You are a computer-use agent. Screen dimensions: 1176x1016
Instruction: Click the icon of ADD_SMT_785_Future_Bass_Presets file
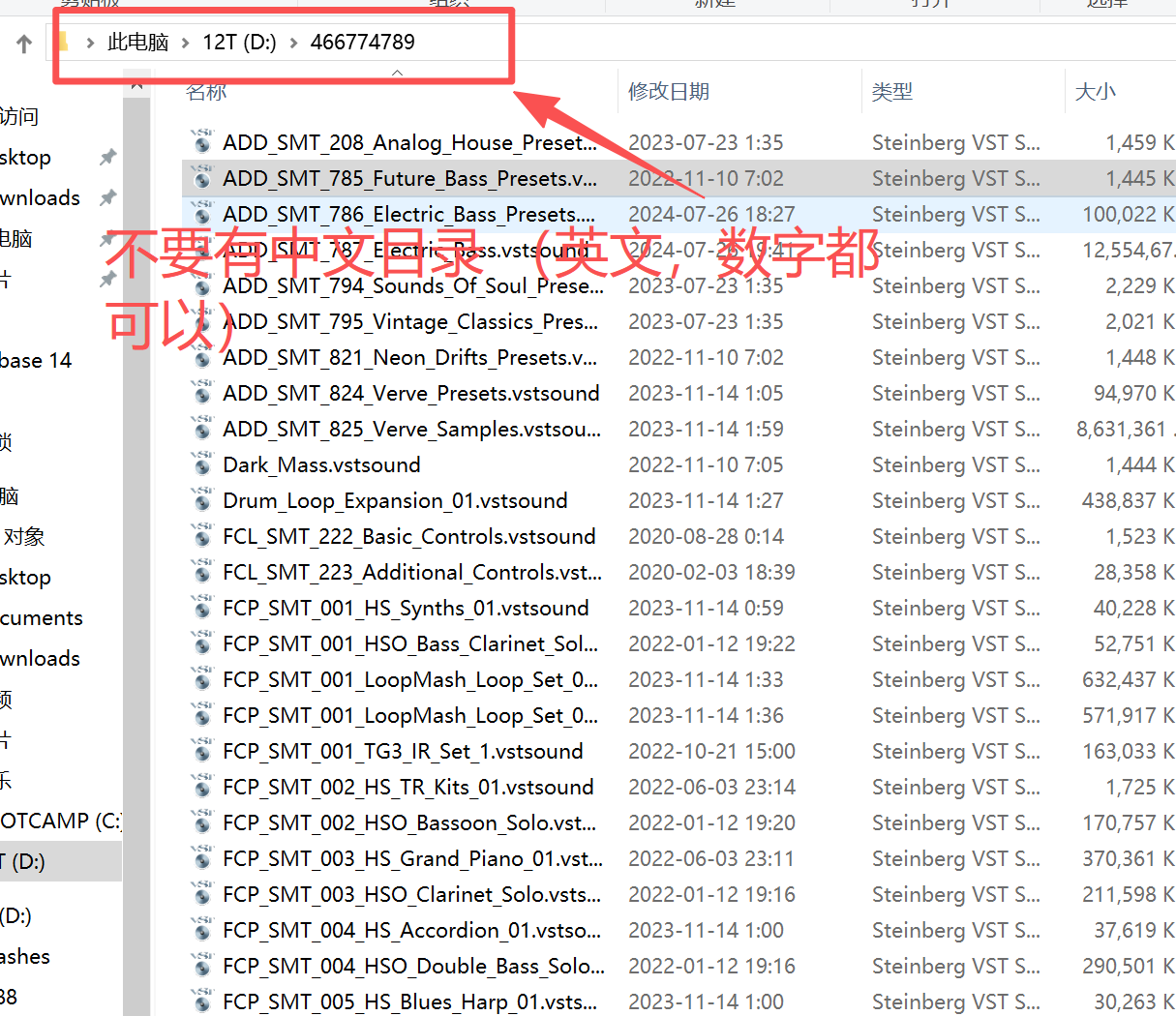tap(202, 178)
